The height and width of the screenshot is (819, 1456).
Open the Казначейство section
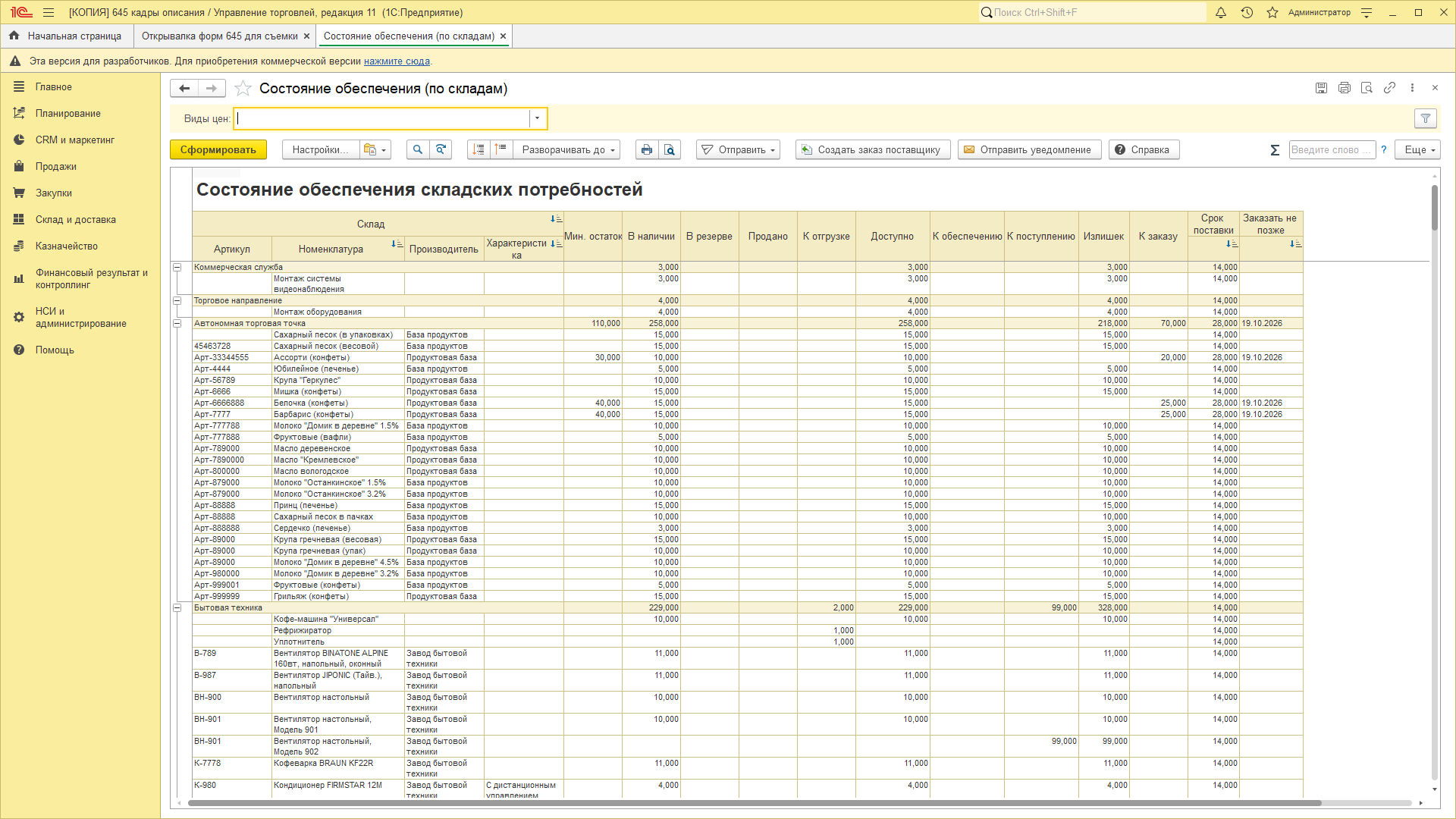pos(67,246)
